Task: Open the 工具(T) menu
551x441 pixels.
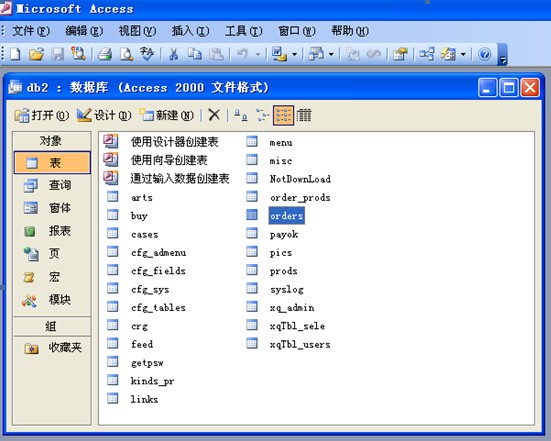Action: tap(244, 31)
